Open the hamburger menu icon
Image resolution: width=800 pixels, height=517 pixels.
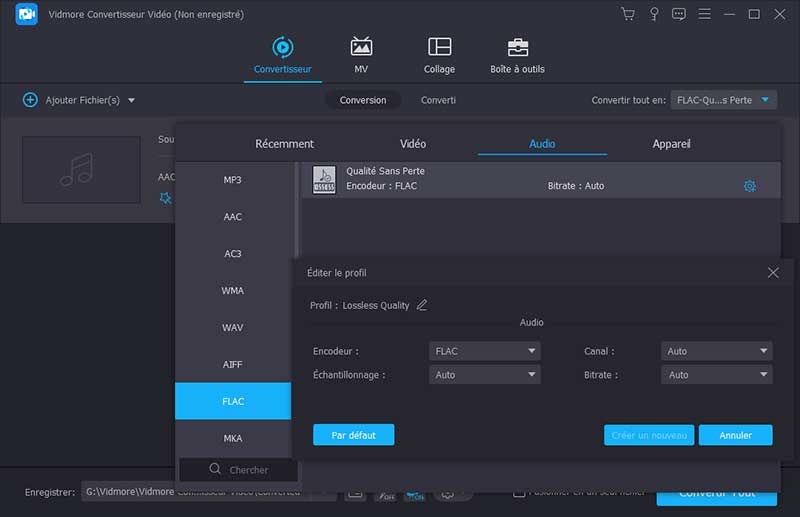[704, 14]
